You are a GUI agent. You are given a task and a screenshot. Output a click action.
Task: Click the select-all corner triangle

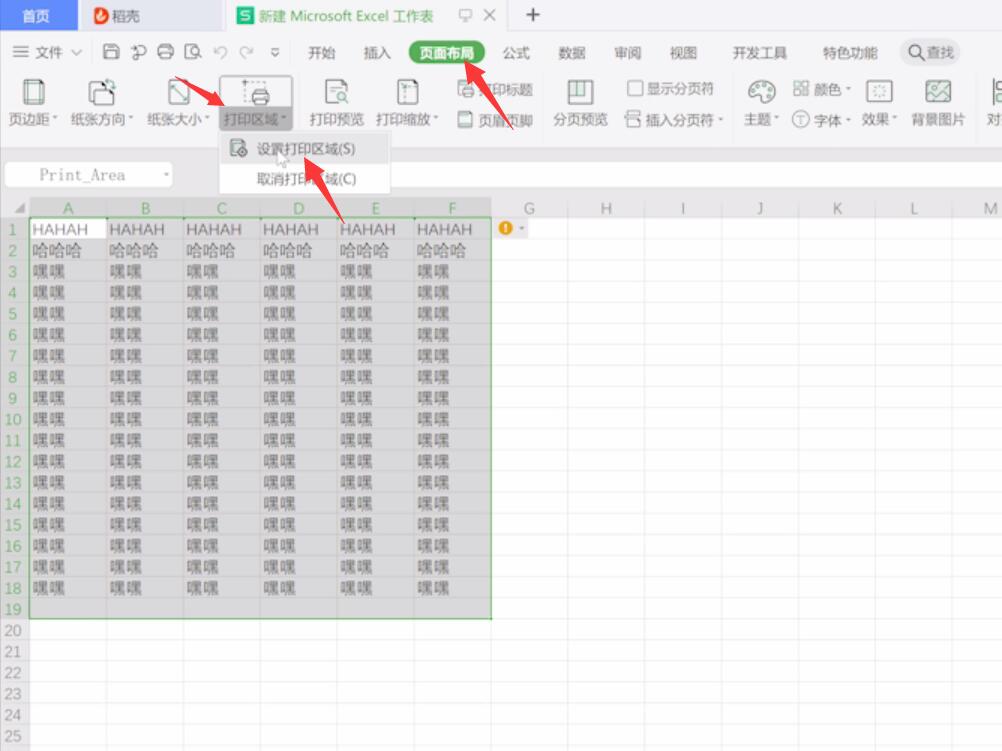[19, 208]
